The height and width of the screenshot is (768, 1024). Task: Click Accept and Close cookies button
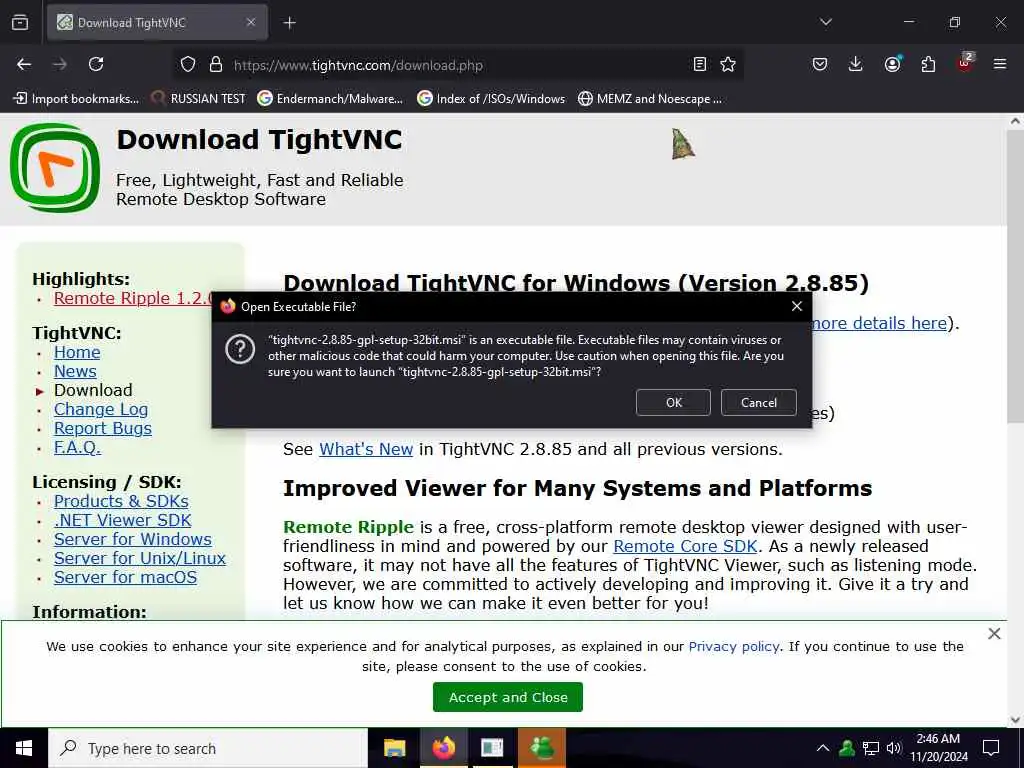(507, 697)
